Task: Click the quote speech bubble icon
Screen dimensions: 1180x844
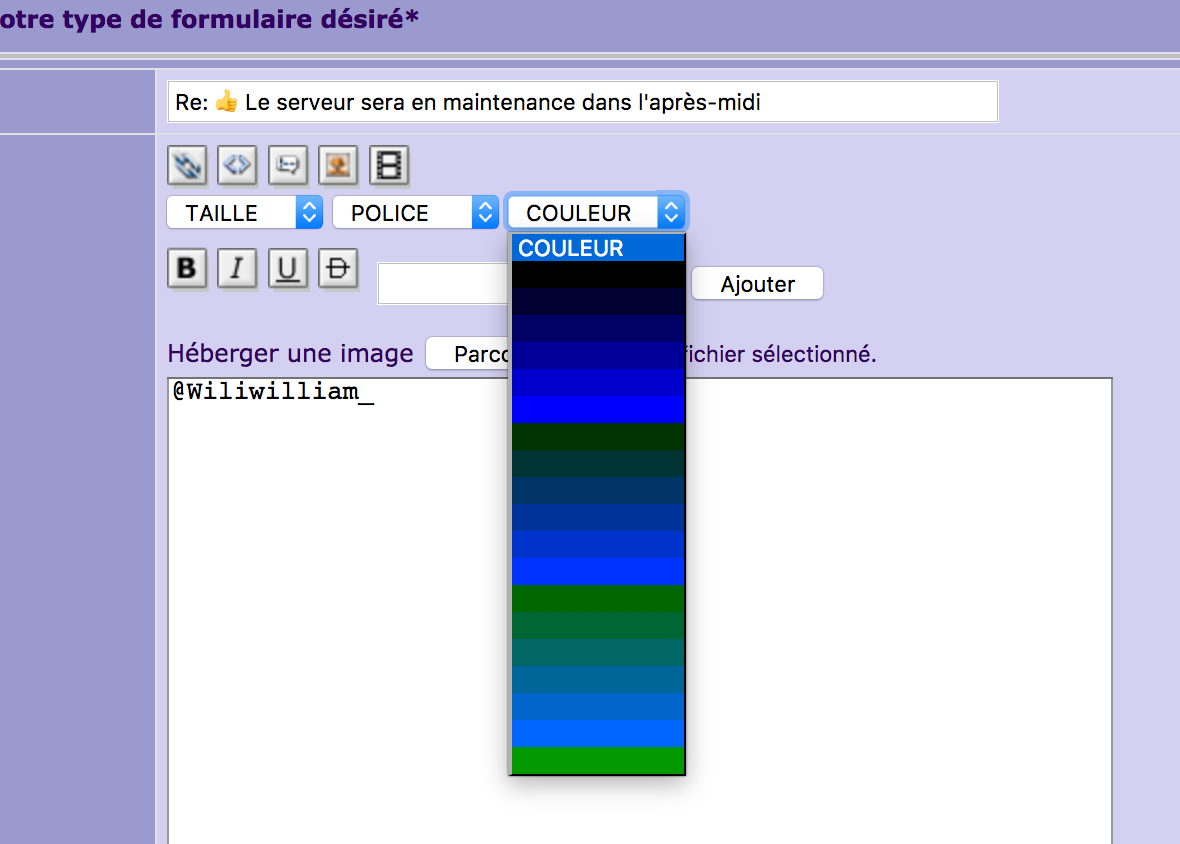Action: click(288, 165)
